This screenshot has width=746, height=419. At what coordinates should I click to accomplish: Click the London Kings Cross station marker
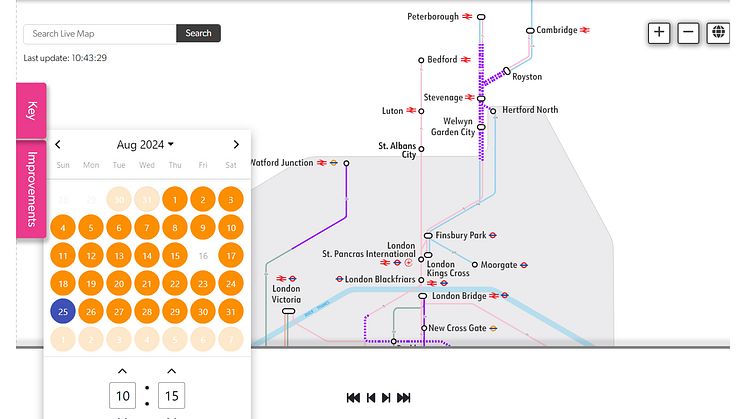click(428, 255)
